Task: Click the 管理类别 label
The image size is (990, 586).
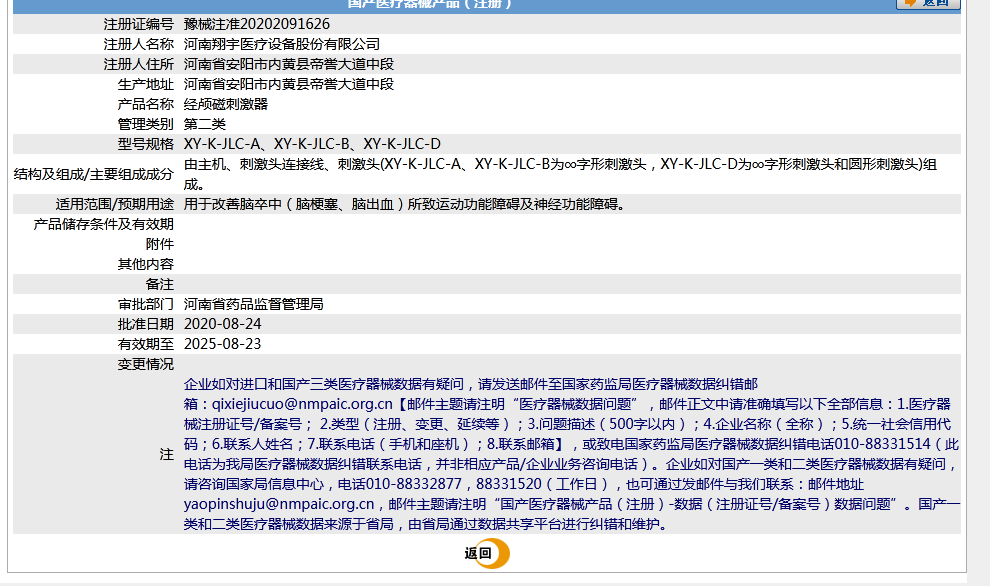Action: coord(145,124)
